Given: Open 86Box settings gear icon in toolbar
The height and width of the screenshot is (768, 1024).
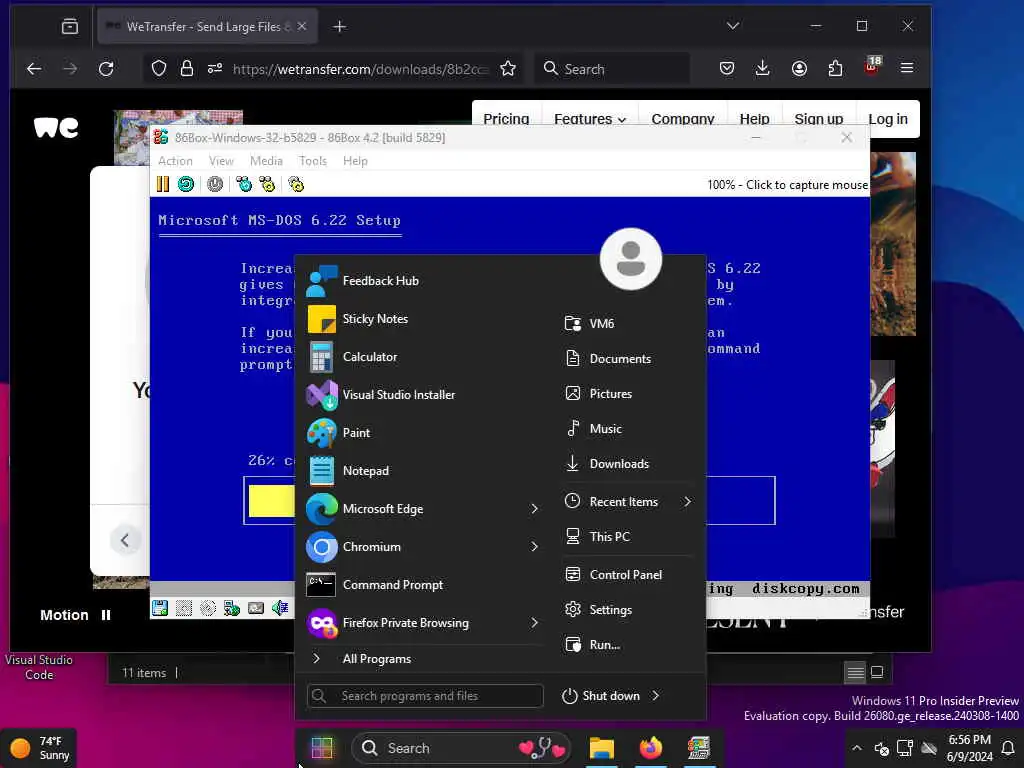Looking at the screenshot, I should point(296,184).
